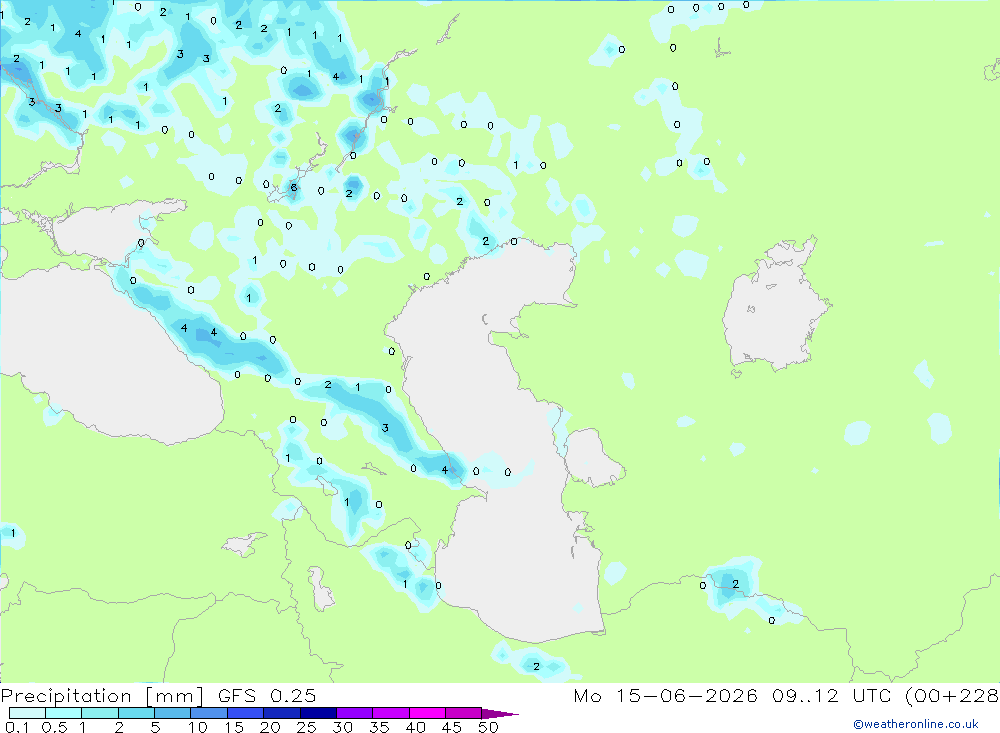Click the 0.1–0.5 mm palest legend swatch
Image resolution: width=1000 pixels, height=733 pixels.
pos(27,713)
